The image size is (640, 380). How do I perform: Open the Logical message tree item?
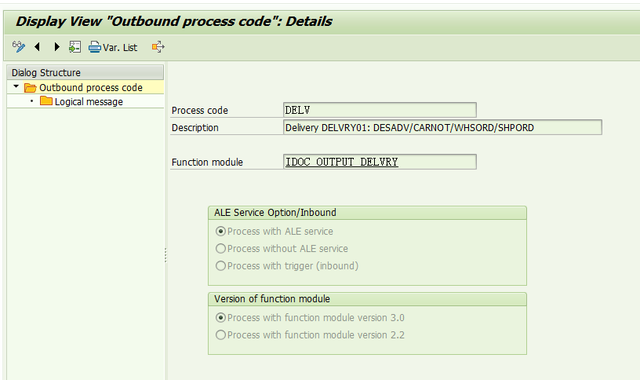click(89, 102)
